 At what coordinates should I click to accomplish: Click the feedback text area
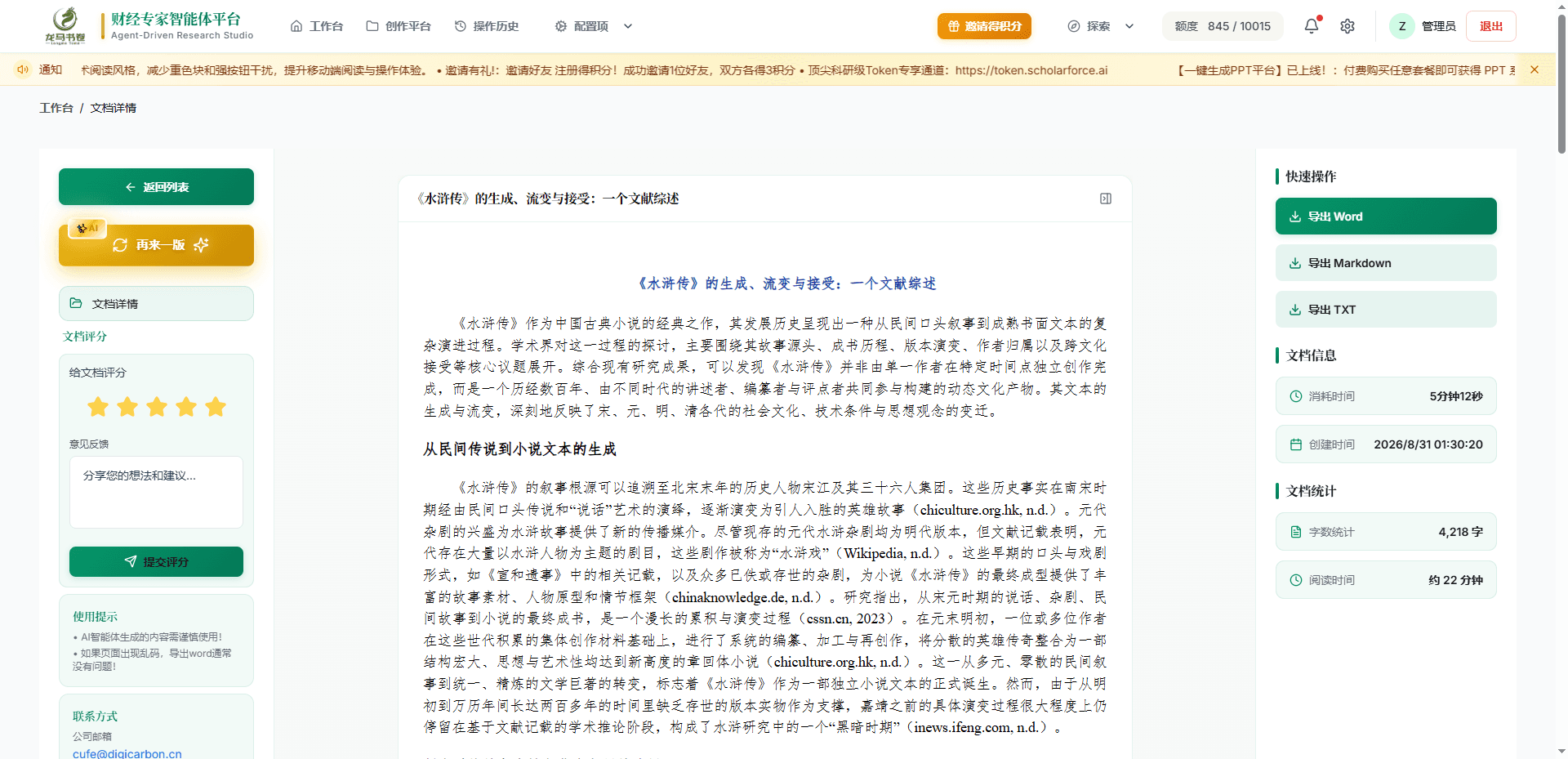pos(156,492)
